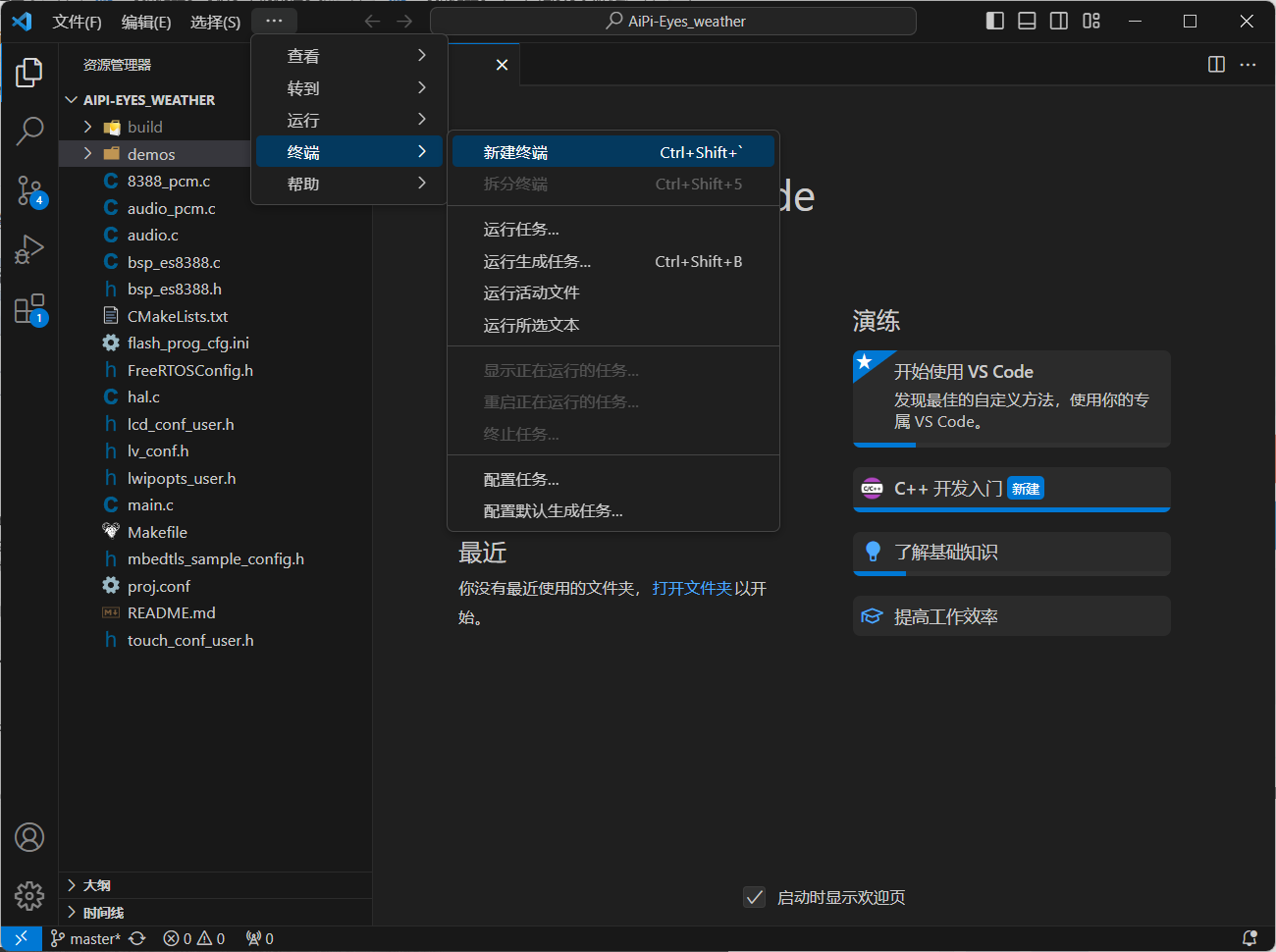The image size is (1276, 952).
Task: Expand the 大纲 outline section
Action: click(x=97, y=885)
